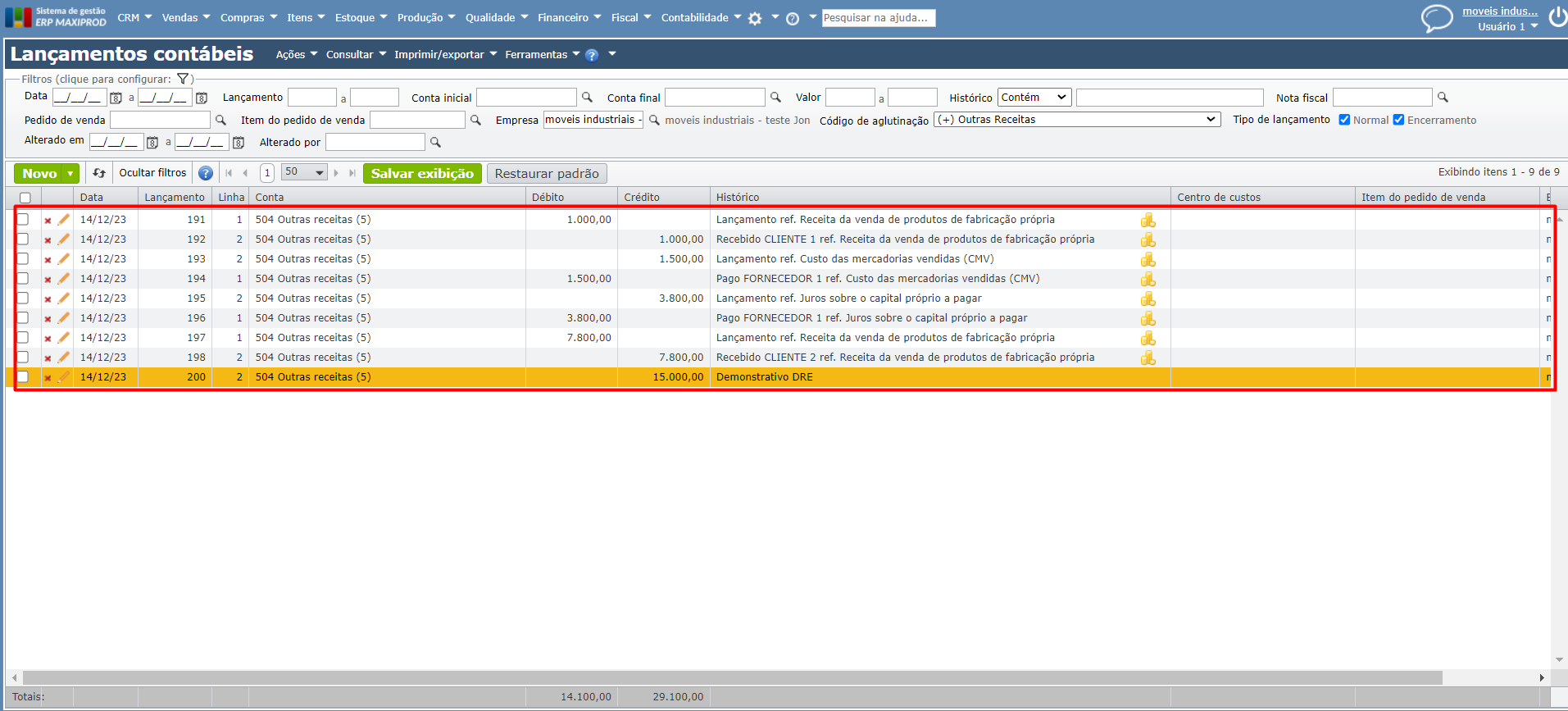Open the settings gear menu
The height and width of the screenshot is (711, 1568).
point(755,18)
